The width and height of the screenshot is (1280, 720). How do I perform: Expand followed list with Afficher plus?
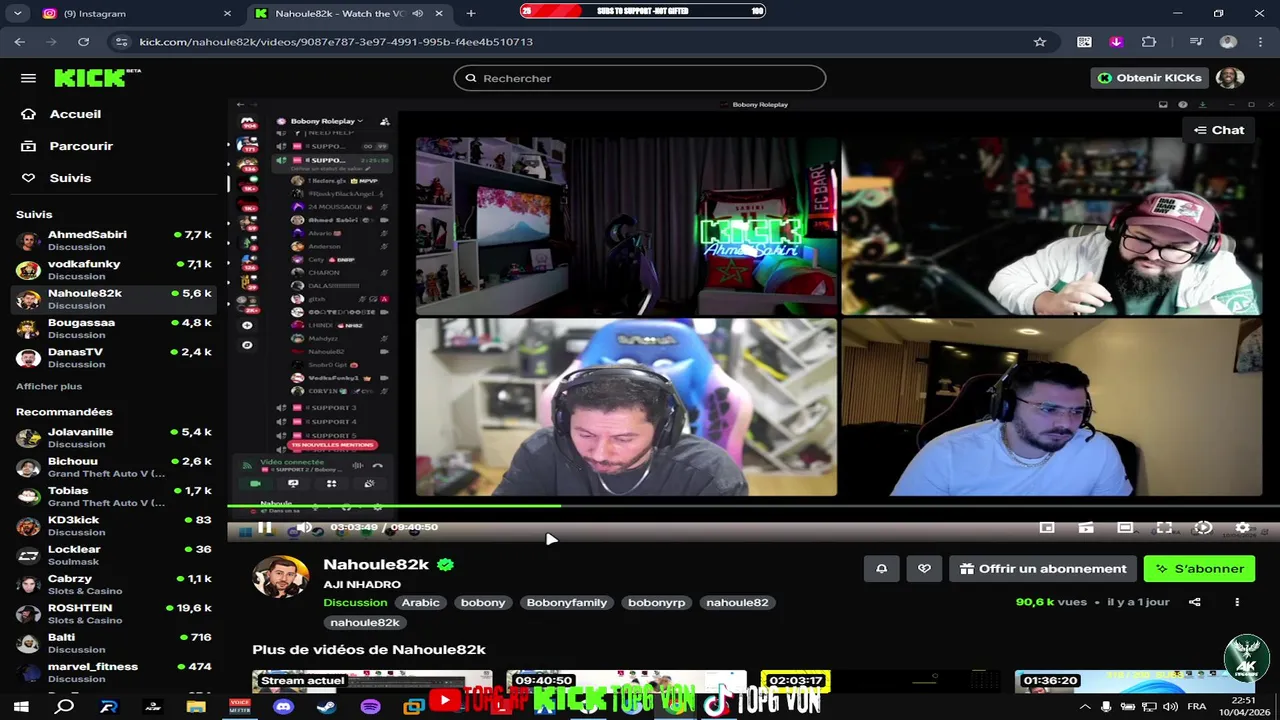(x=49, y=386)
